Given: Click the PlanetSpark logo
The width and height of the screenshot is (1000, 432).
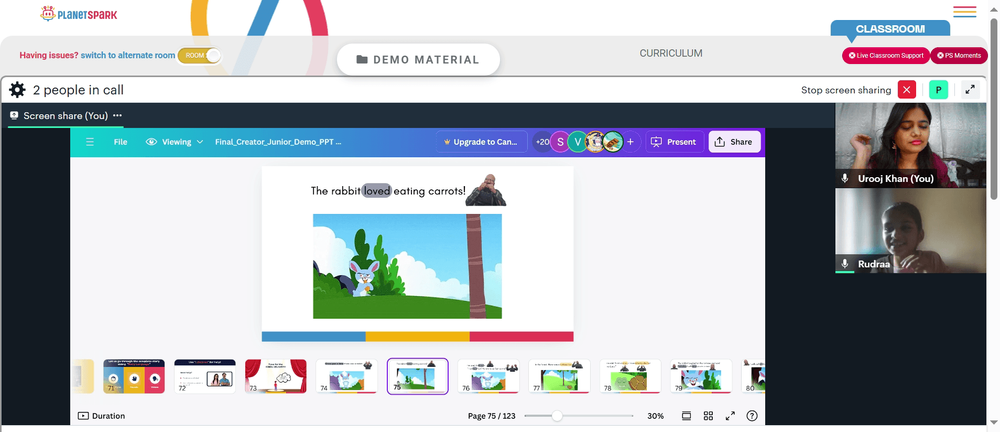Looking at the screenshot, I should pos(78,14).
